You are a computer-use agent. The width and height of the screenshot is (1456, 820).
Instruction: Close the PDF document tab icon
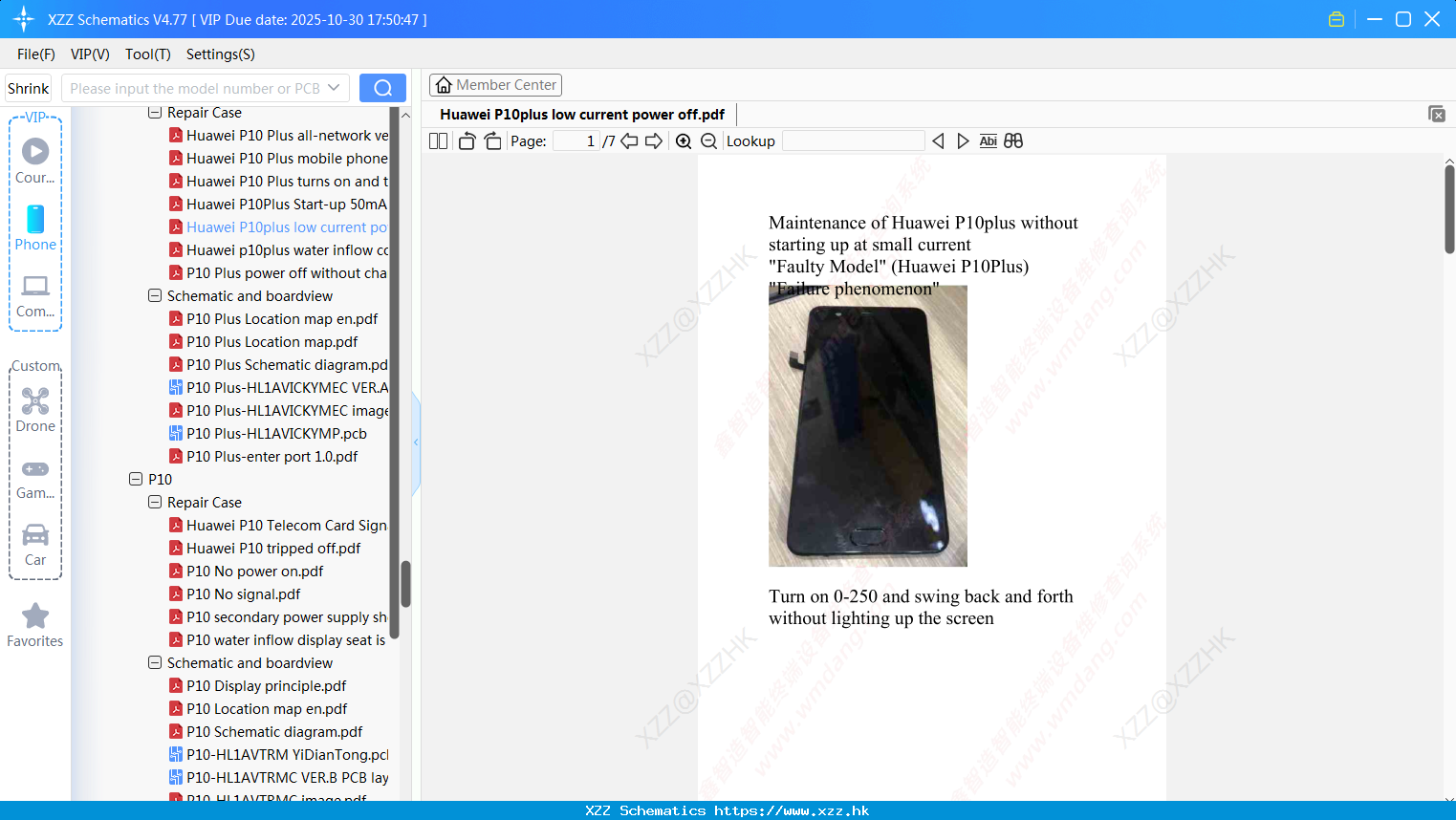point(1437,114)
